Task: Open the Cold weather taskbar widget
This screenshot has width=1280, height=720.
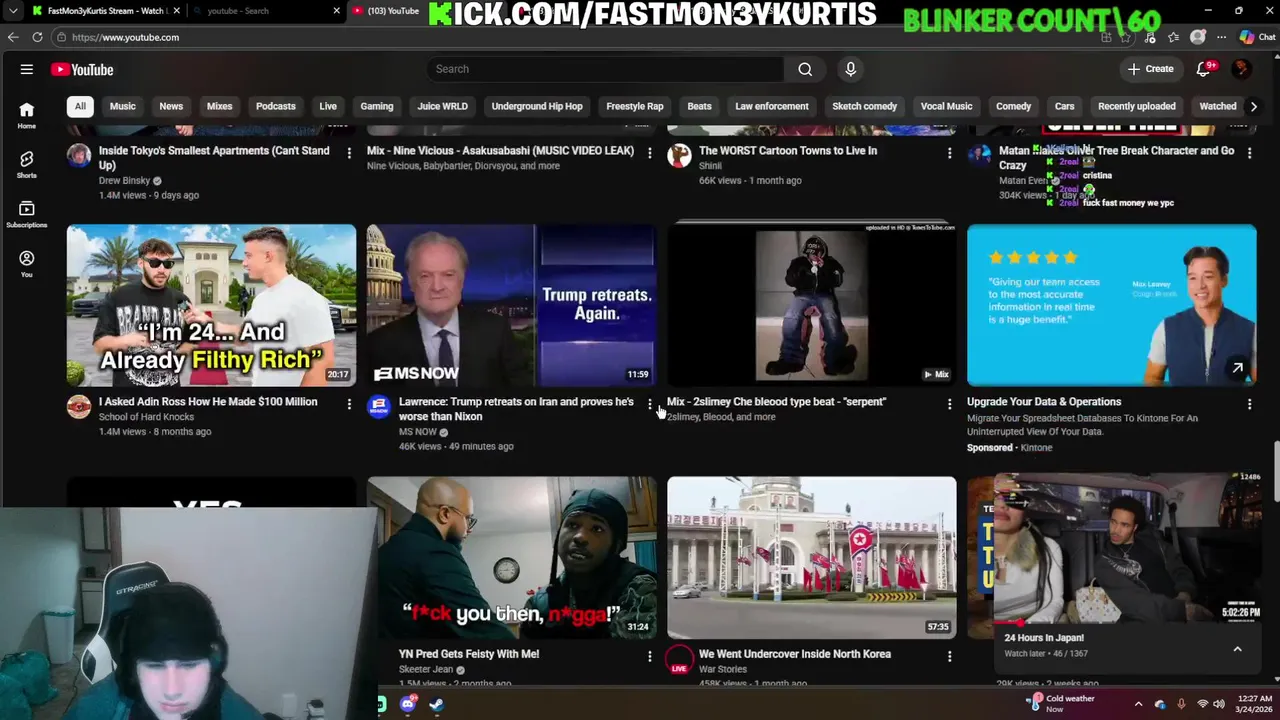Action: [x=1064, y=704]
